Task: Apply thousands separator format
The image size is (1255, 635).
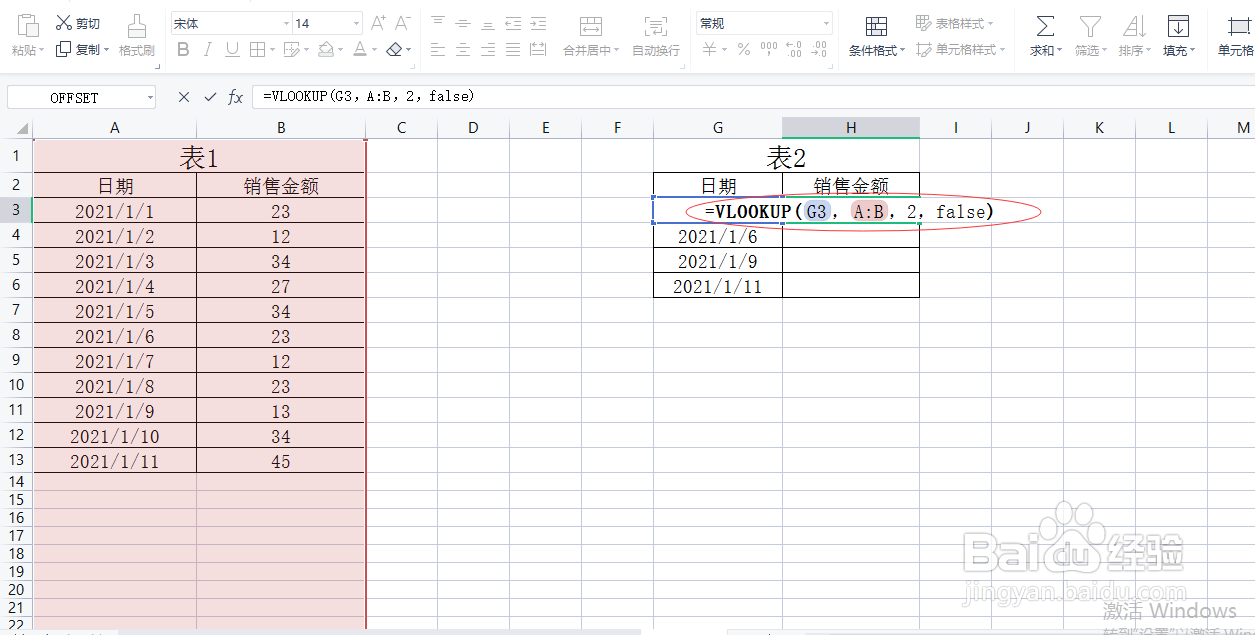Action: [769, 49]
